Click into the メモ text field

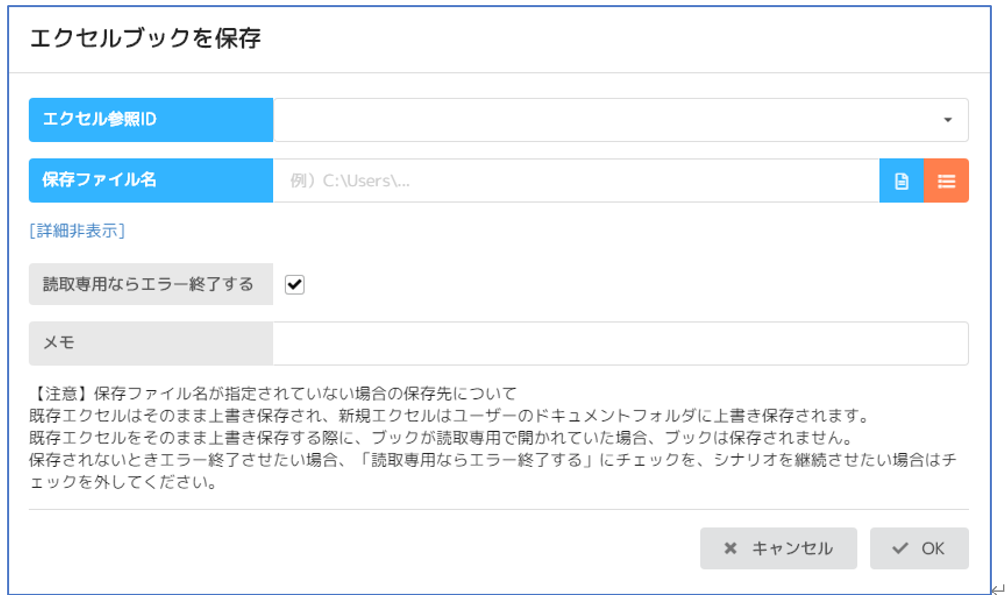620,344
